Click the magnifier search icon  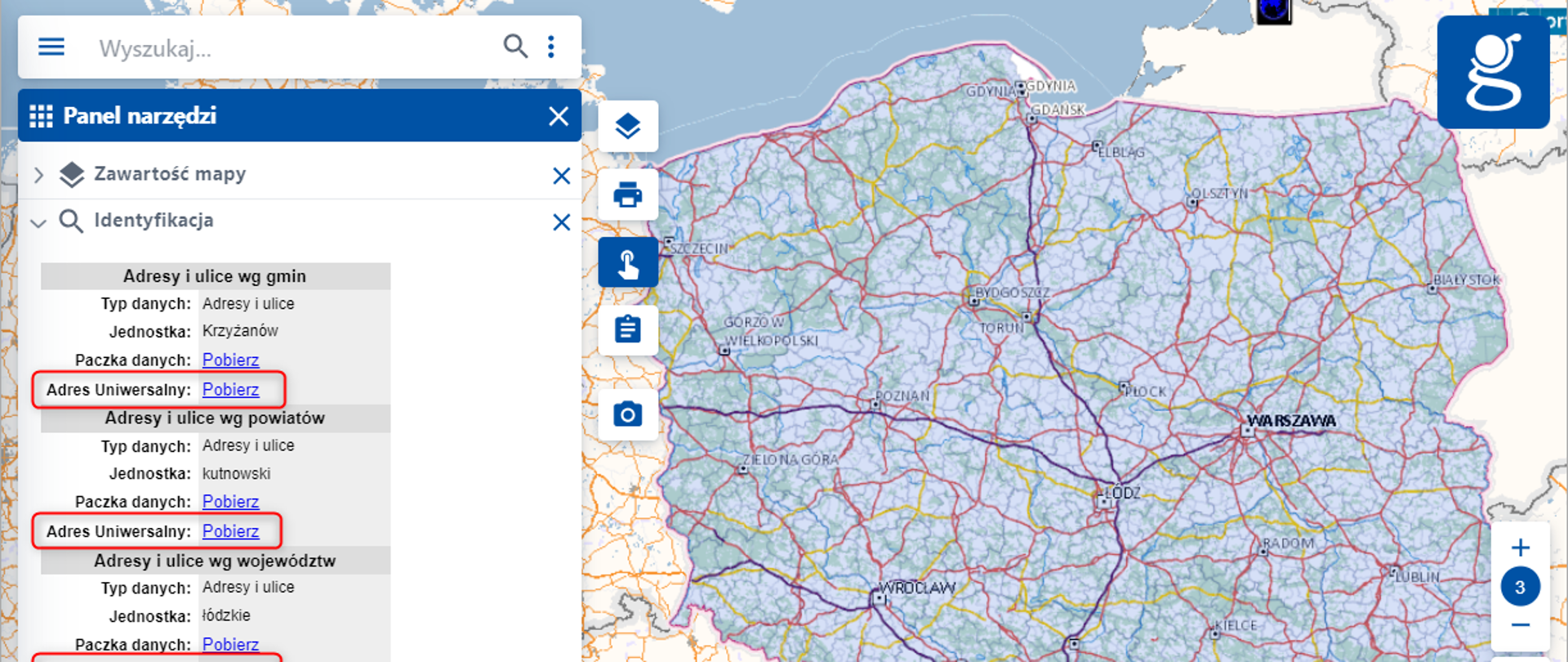(514, 47)
